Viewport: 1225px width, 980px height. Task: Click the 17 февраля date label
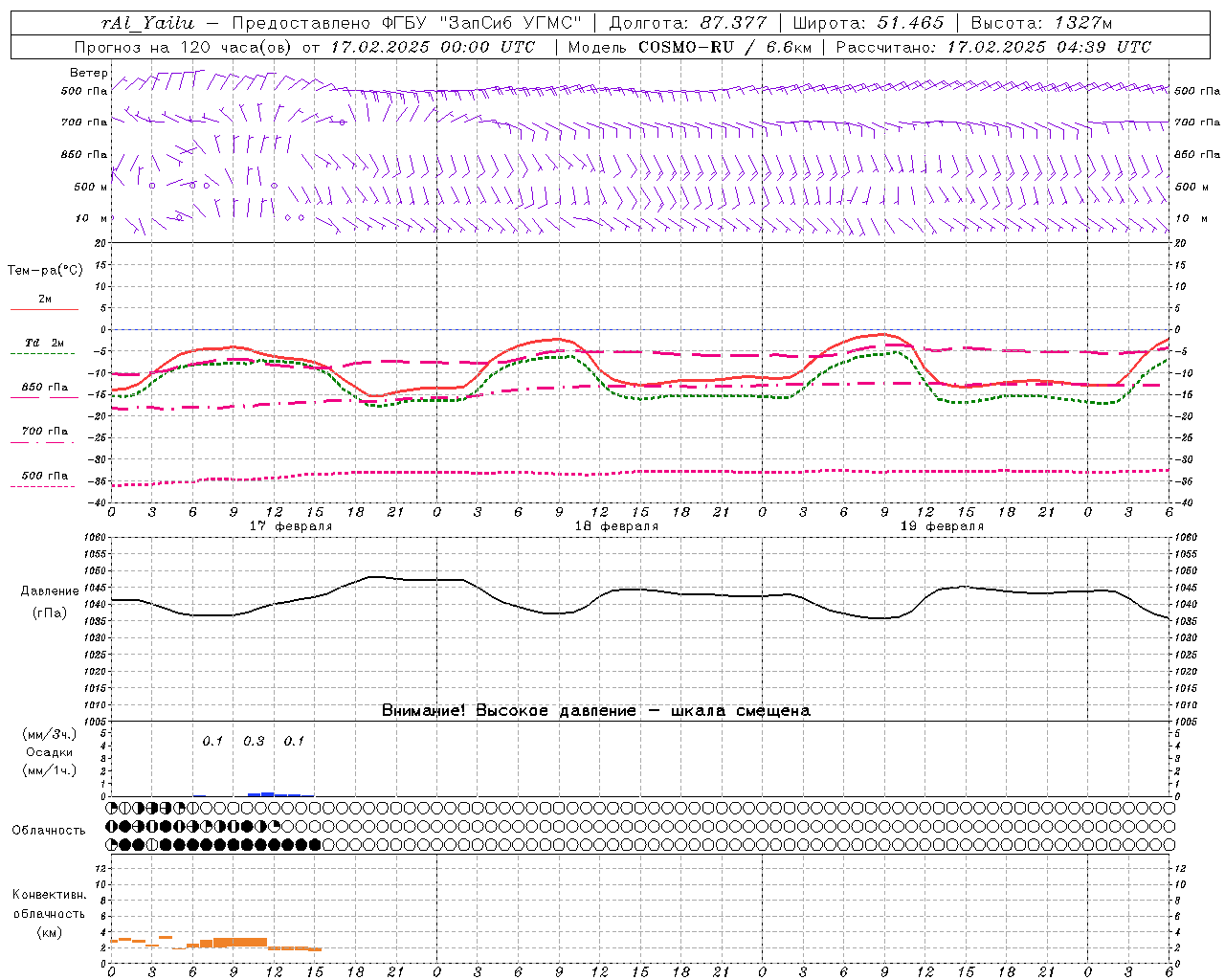pyautogui.click(x=291, y=526)
